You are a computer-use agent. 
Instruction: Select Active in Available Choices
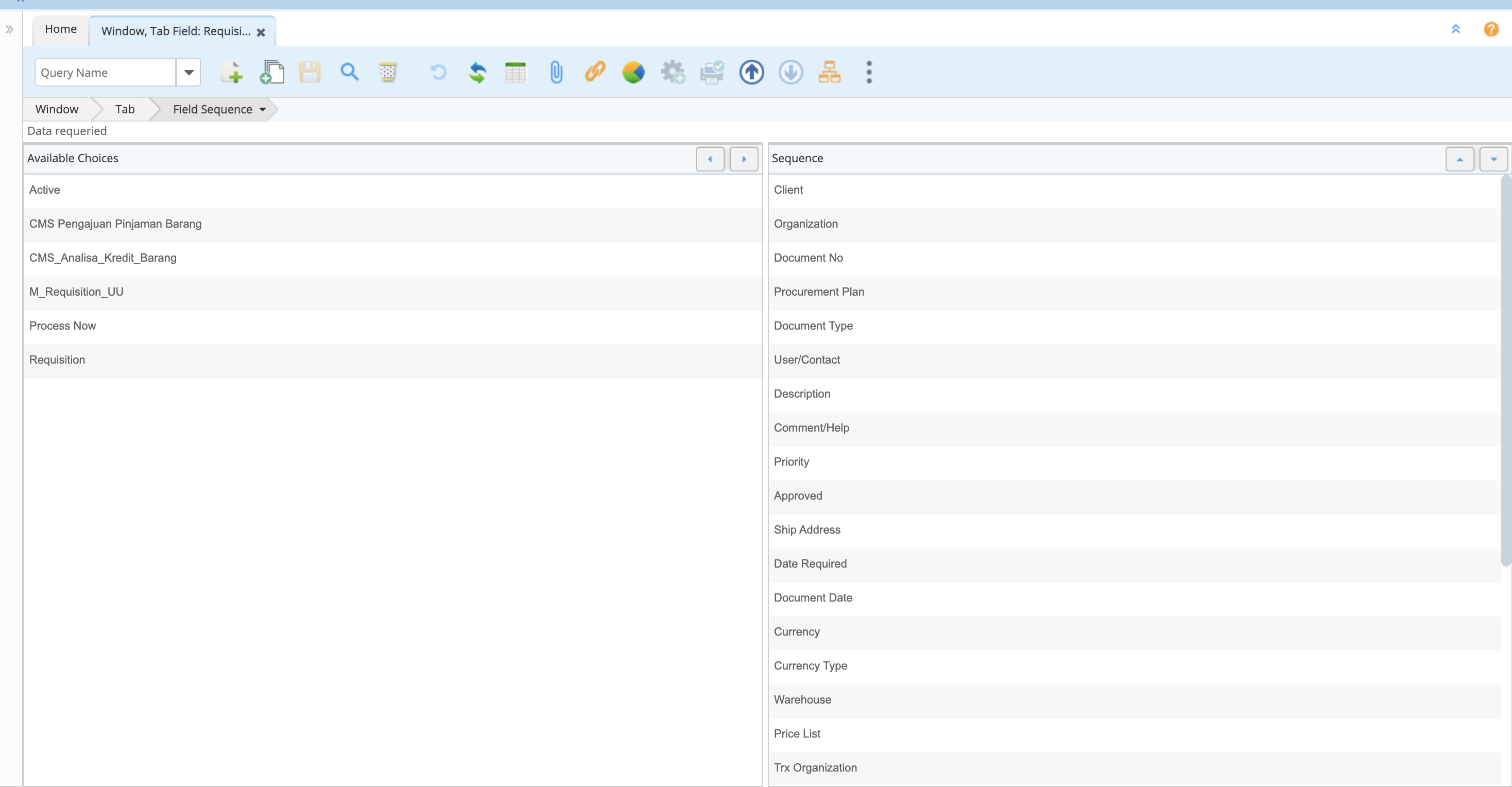(x=392, y=190)
